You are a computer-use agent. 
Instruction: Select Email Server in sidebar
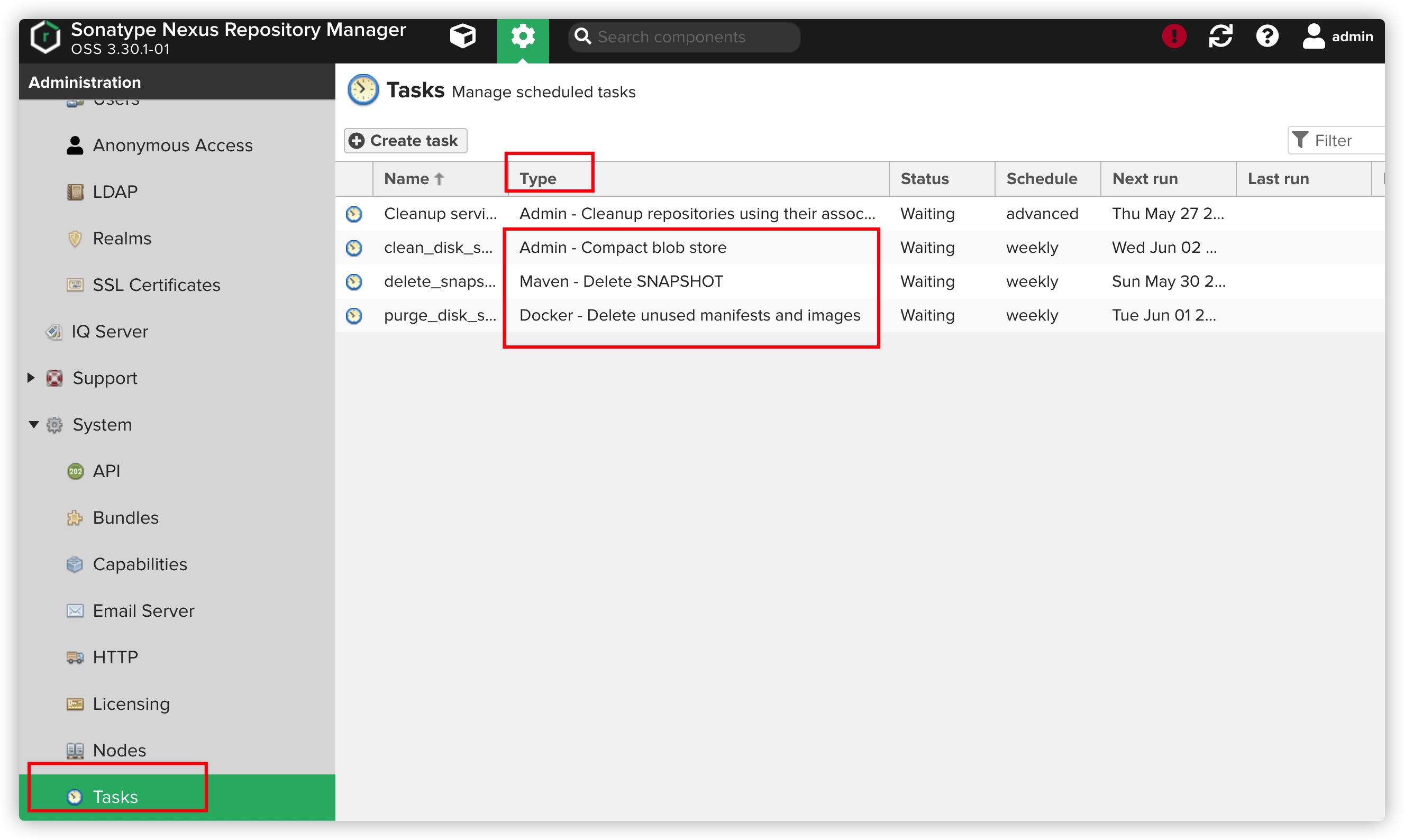[143, 610]
